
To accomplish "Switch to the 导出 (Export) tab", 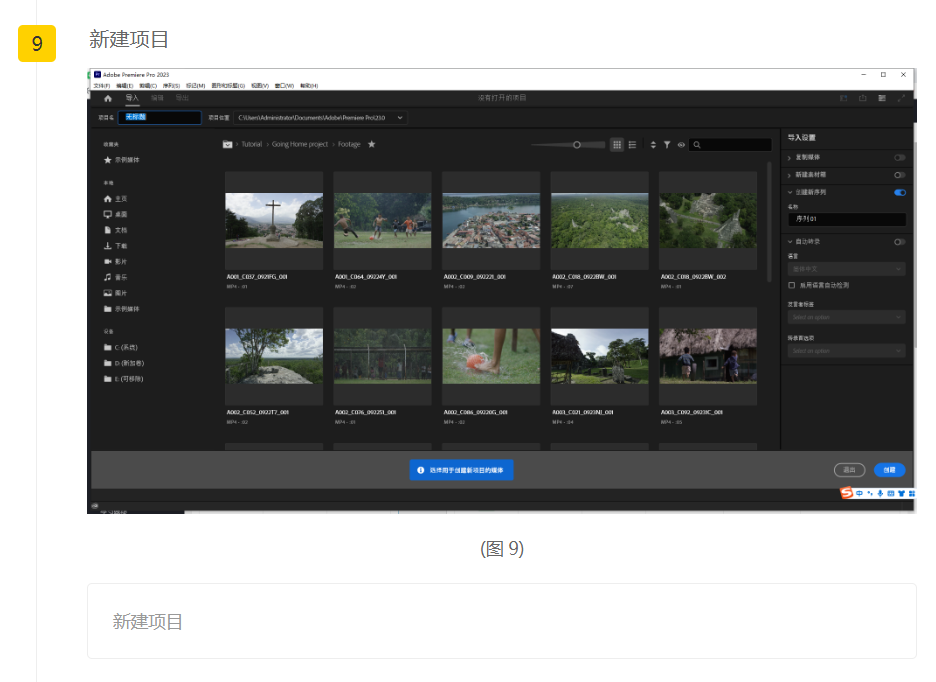I will [182, 98].
